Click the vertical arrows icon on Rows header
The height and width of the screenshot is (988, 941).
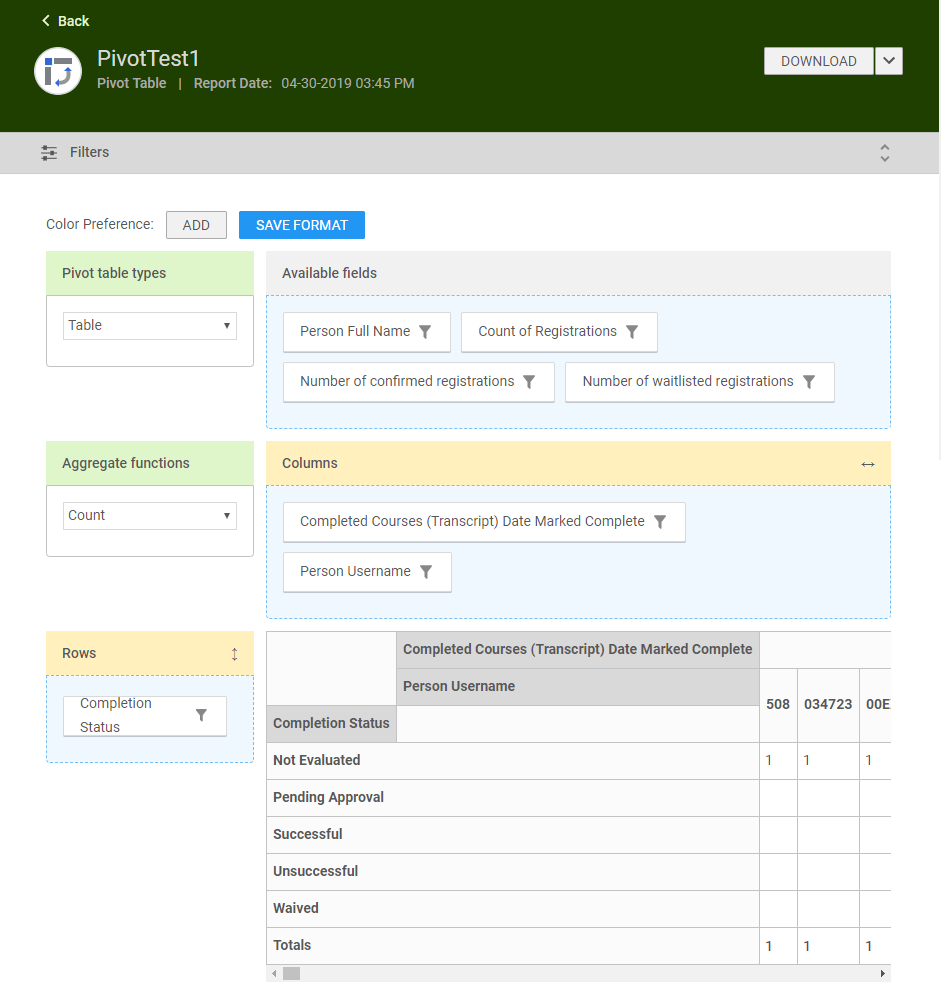pos(237,652)
